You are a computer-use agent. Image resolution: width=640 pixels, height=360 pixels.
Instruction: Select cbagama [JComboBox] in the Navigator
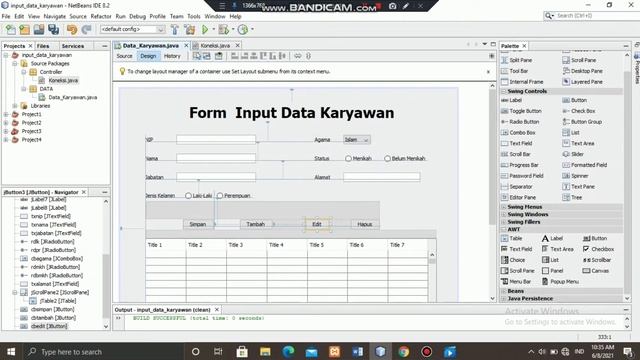57,258
